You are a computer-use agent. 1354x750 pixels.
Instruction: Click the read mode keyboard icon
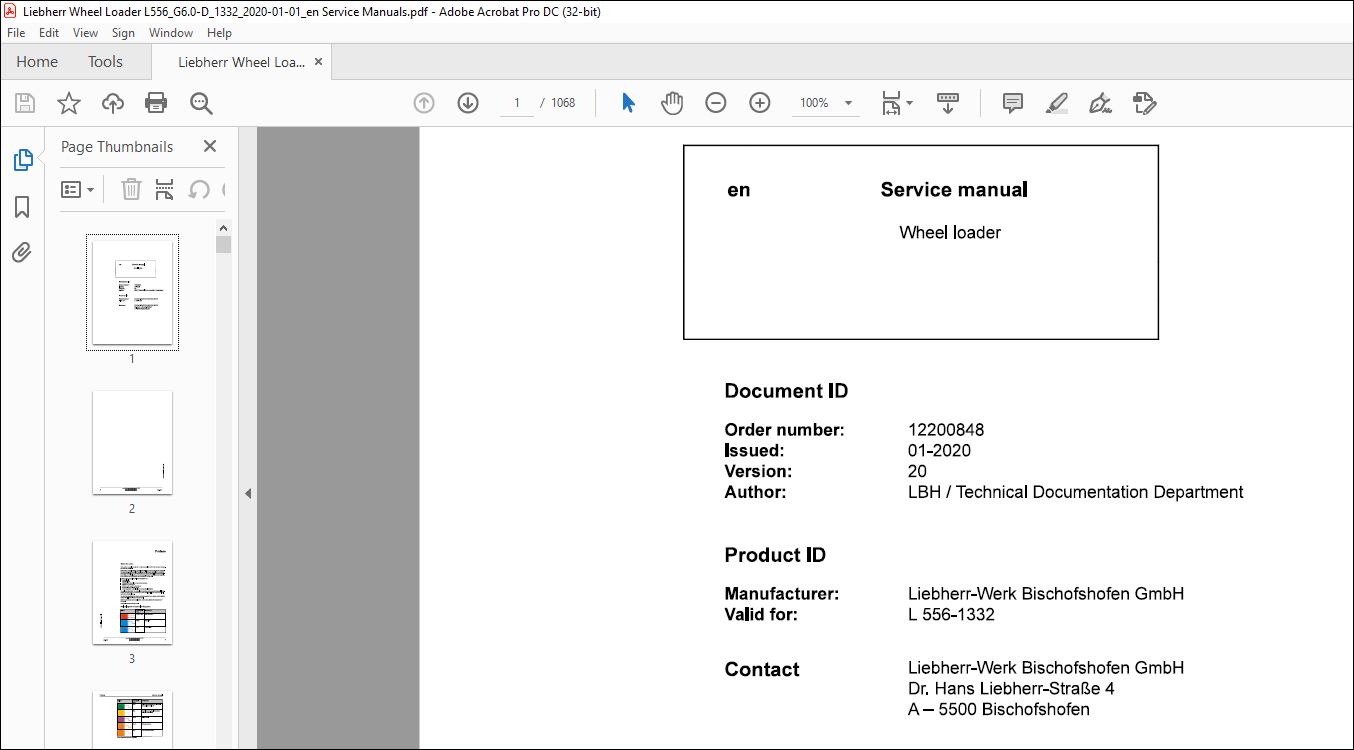948,103
